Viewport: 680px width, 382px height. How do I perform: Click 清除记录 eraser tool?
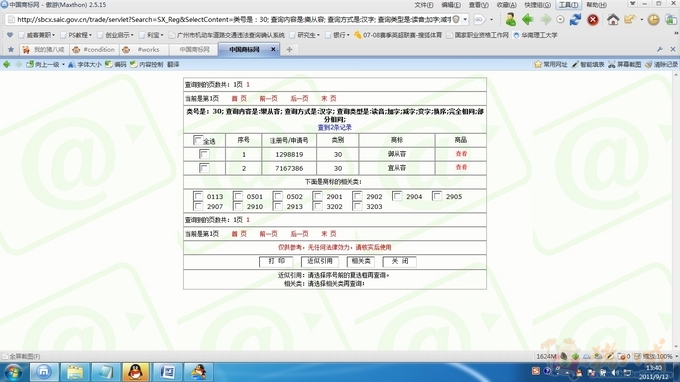tap(661, 65)
